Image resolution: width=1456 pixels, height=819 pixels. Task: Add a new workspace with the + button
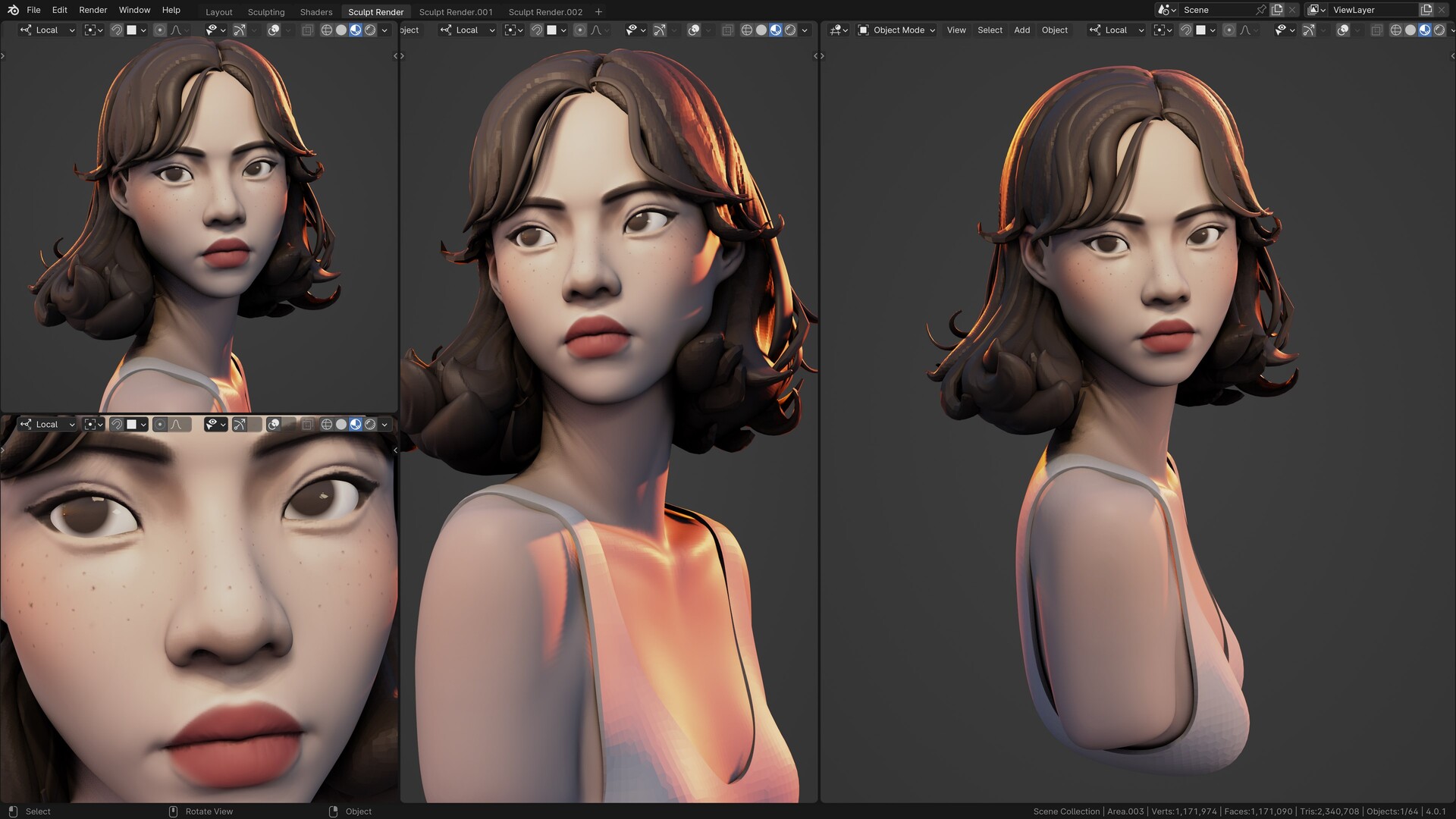pyautogui.click(x=598, y=12)
